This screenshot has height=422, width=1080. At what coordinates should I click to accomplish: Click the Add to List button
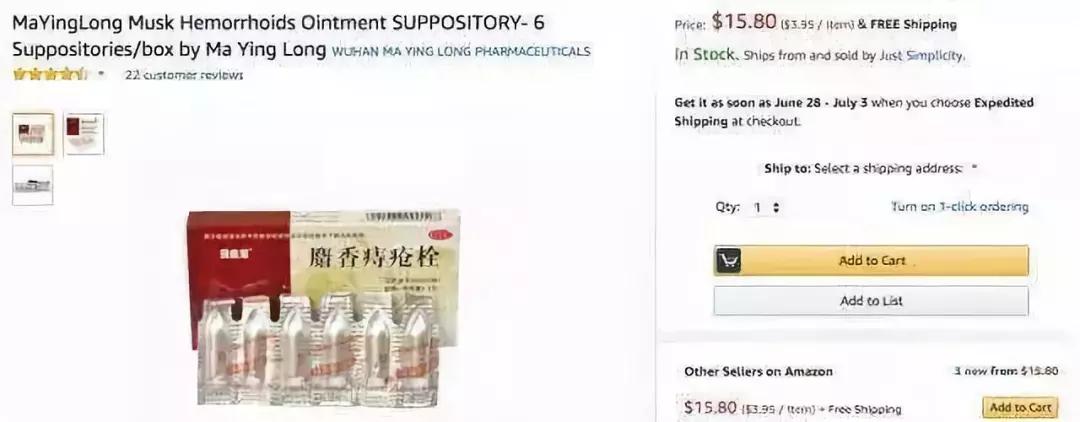tap(871, 301)
